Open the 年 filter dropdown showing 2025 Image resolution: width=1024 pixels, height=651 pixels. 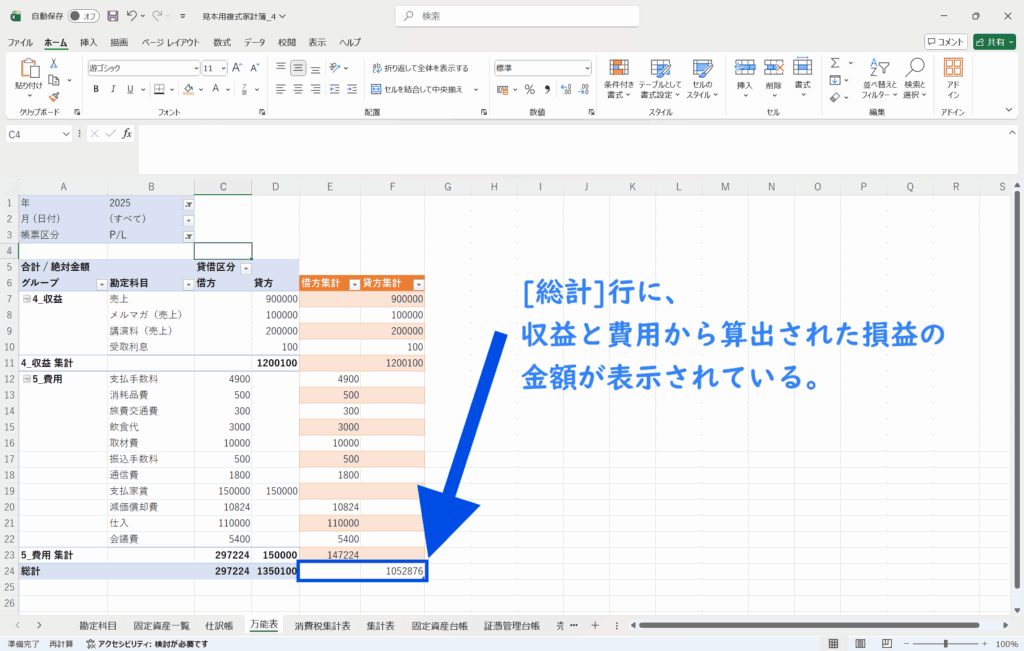(x=188, y=203)
